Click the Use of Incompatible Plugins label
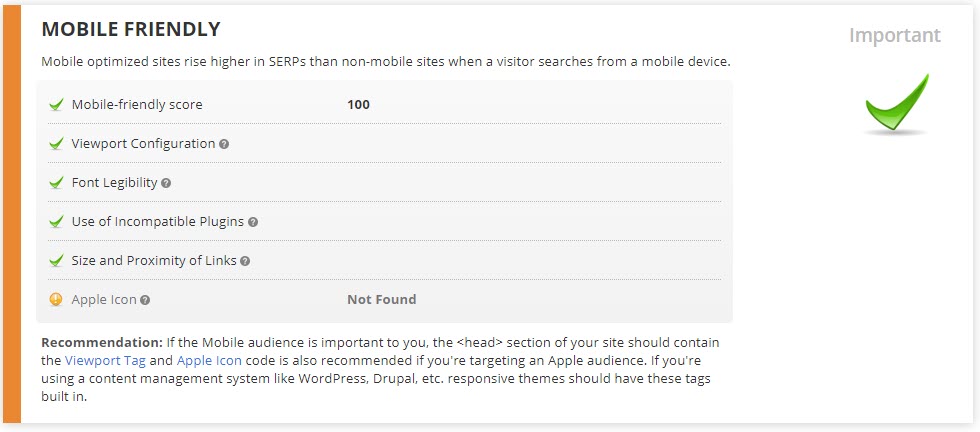 (157, 222)
